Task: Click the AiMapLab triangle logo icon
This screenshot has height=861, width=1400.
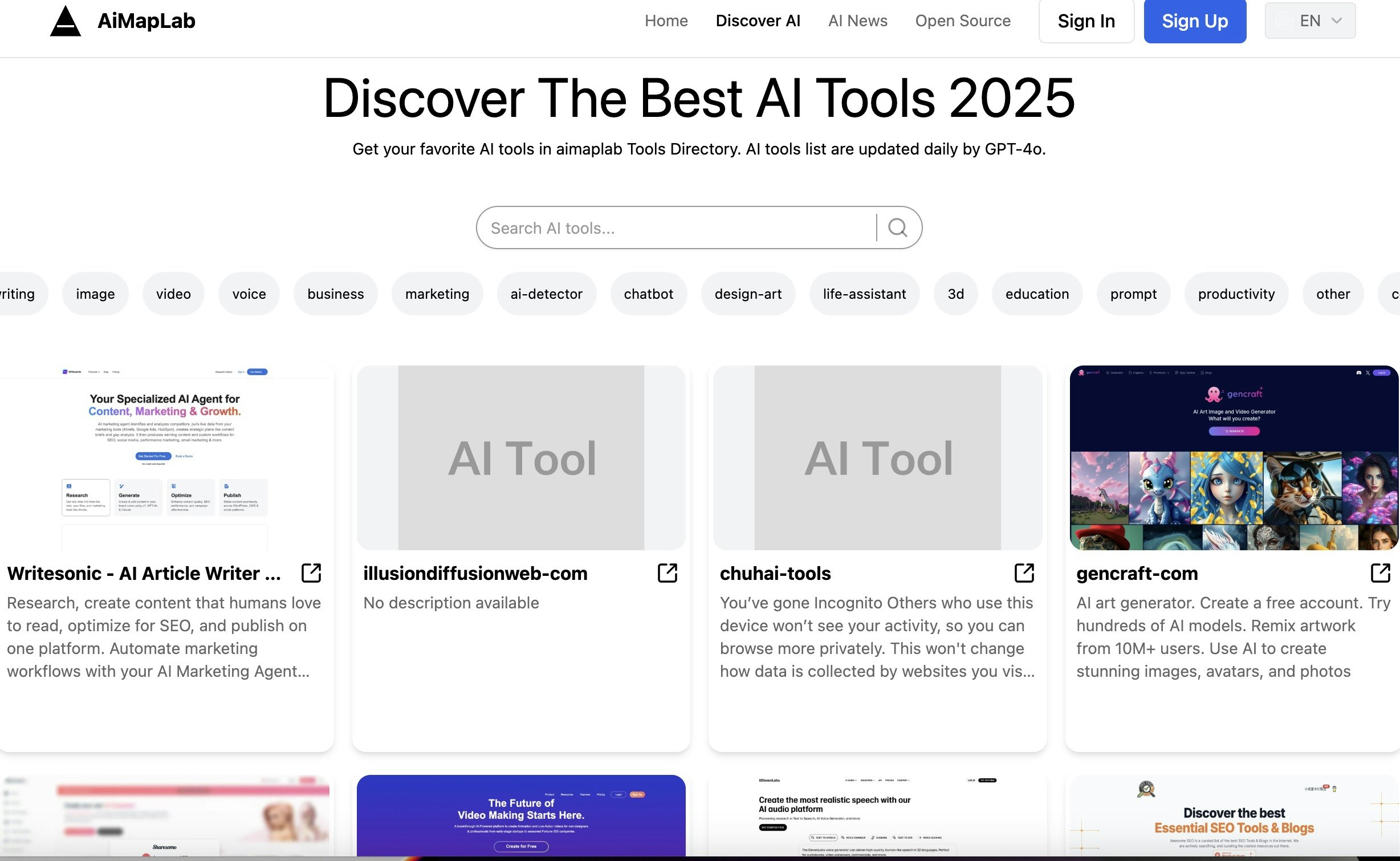Action: (66, 22)
